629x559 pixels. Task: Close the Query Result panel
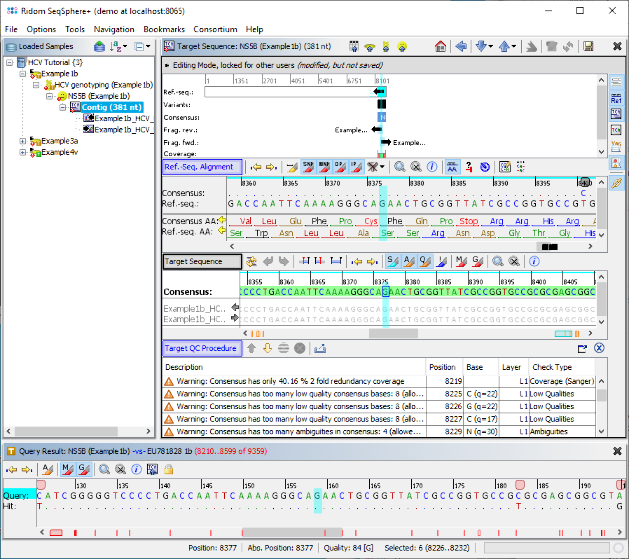pos(617,452)
